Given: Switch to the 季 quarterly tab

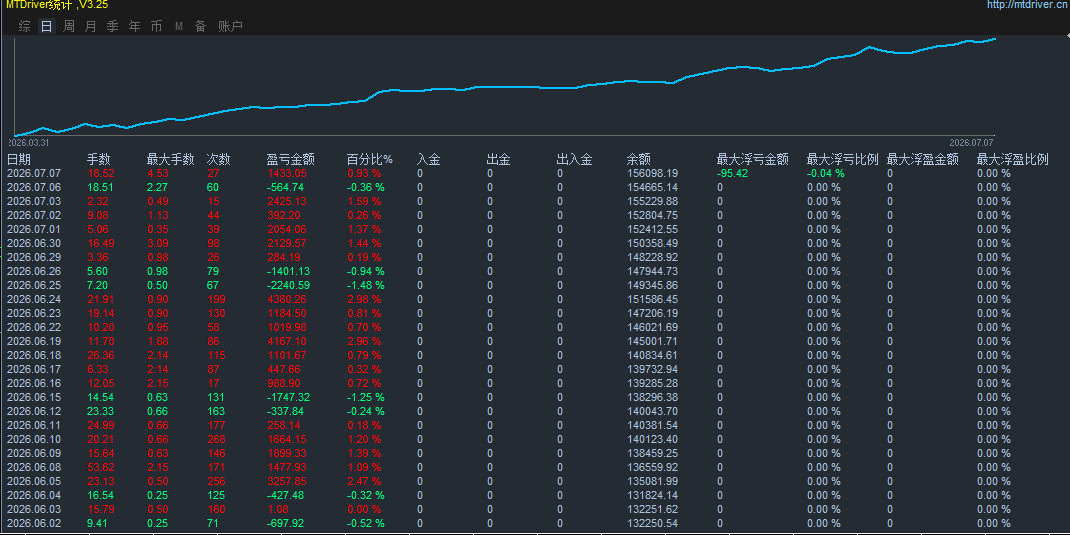Looking at the screenshot, I should 113,27.
